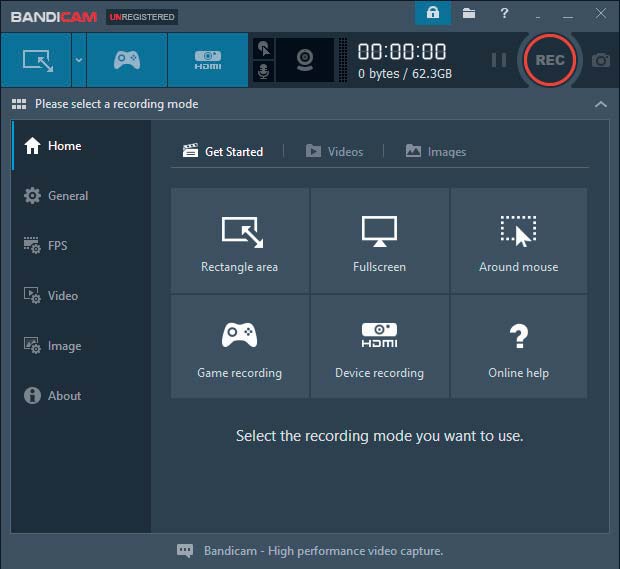
Task: Toggle the webcam overlay icon
Action: tap(305, 60)
